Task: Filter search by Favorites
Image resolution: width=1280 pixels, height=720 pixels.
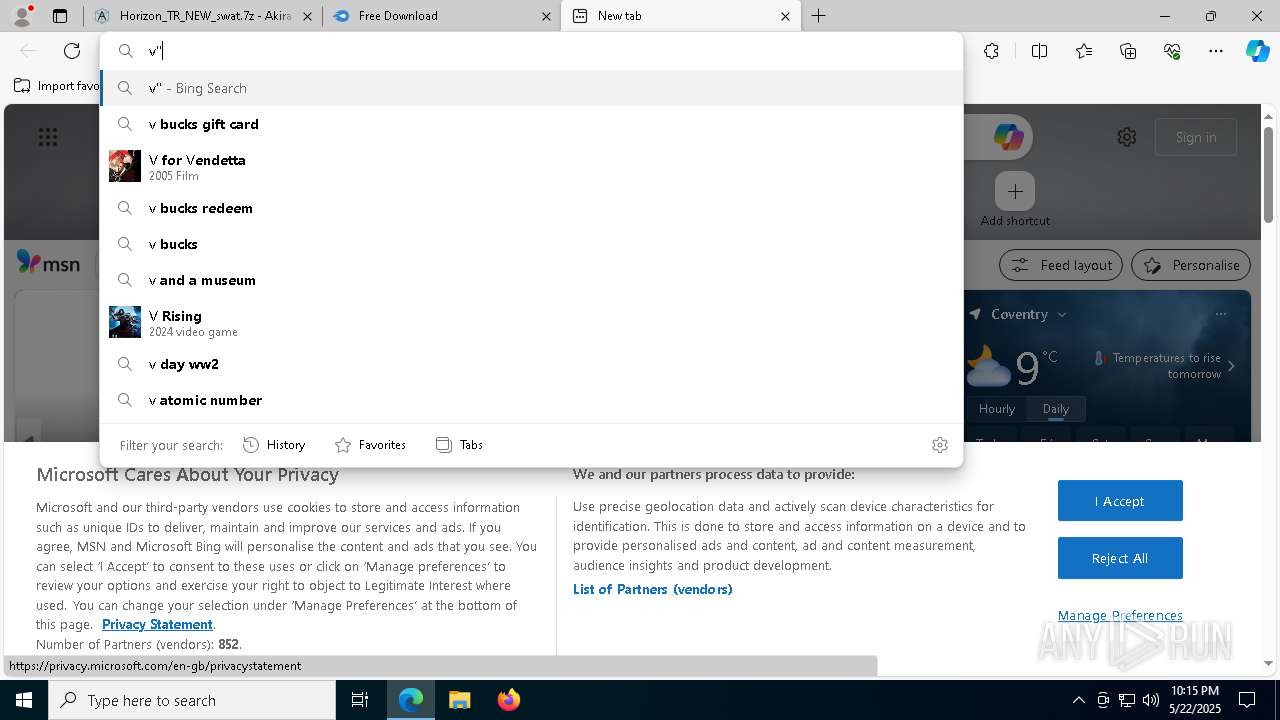Action: [x=370, y=445]
